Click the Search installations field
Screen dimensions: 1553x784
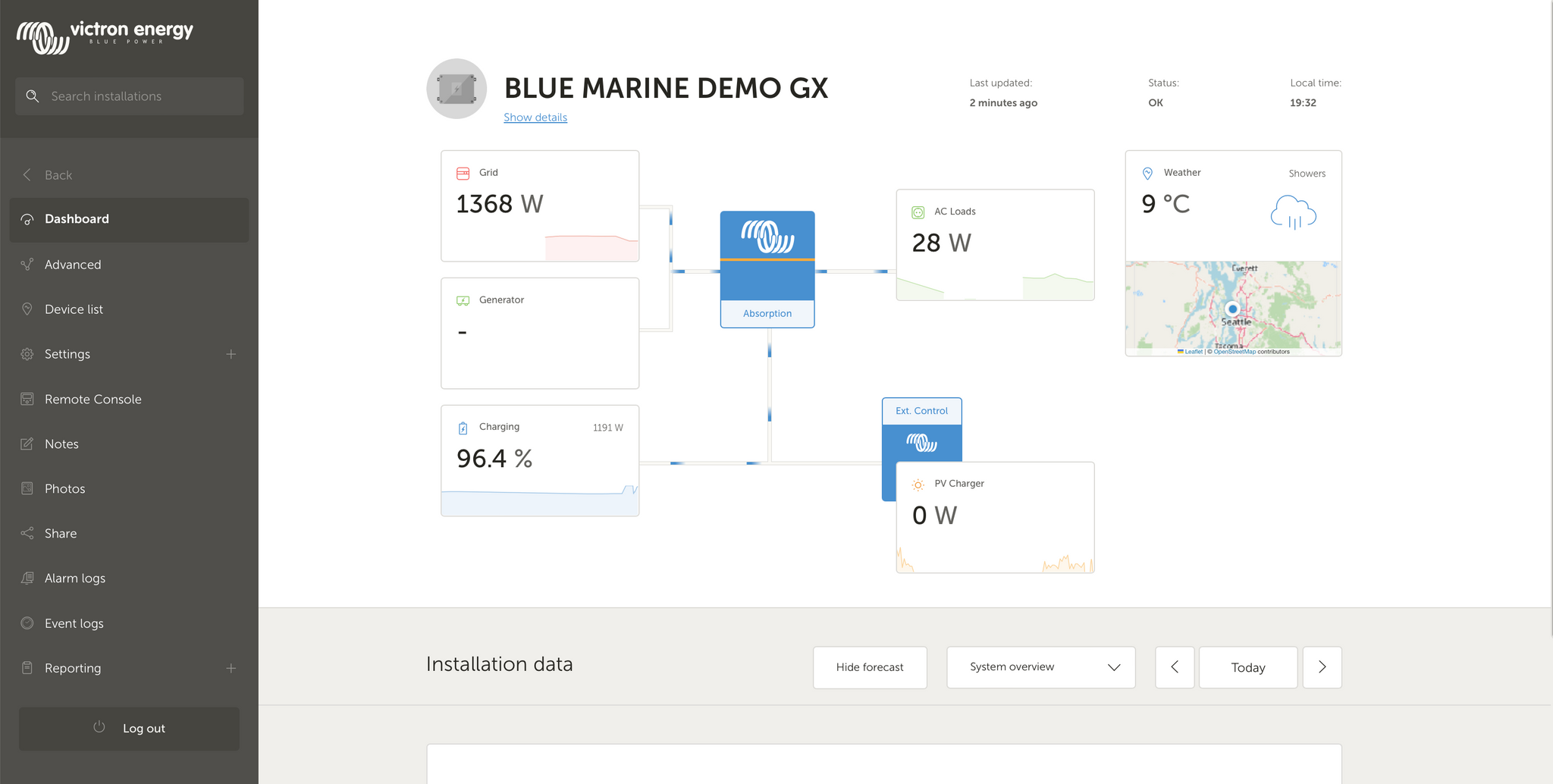[x=129, y=96]
